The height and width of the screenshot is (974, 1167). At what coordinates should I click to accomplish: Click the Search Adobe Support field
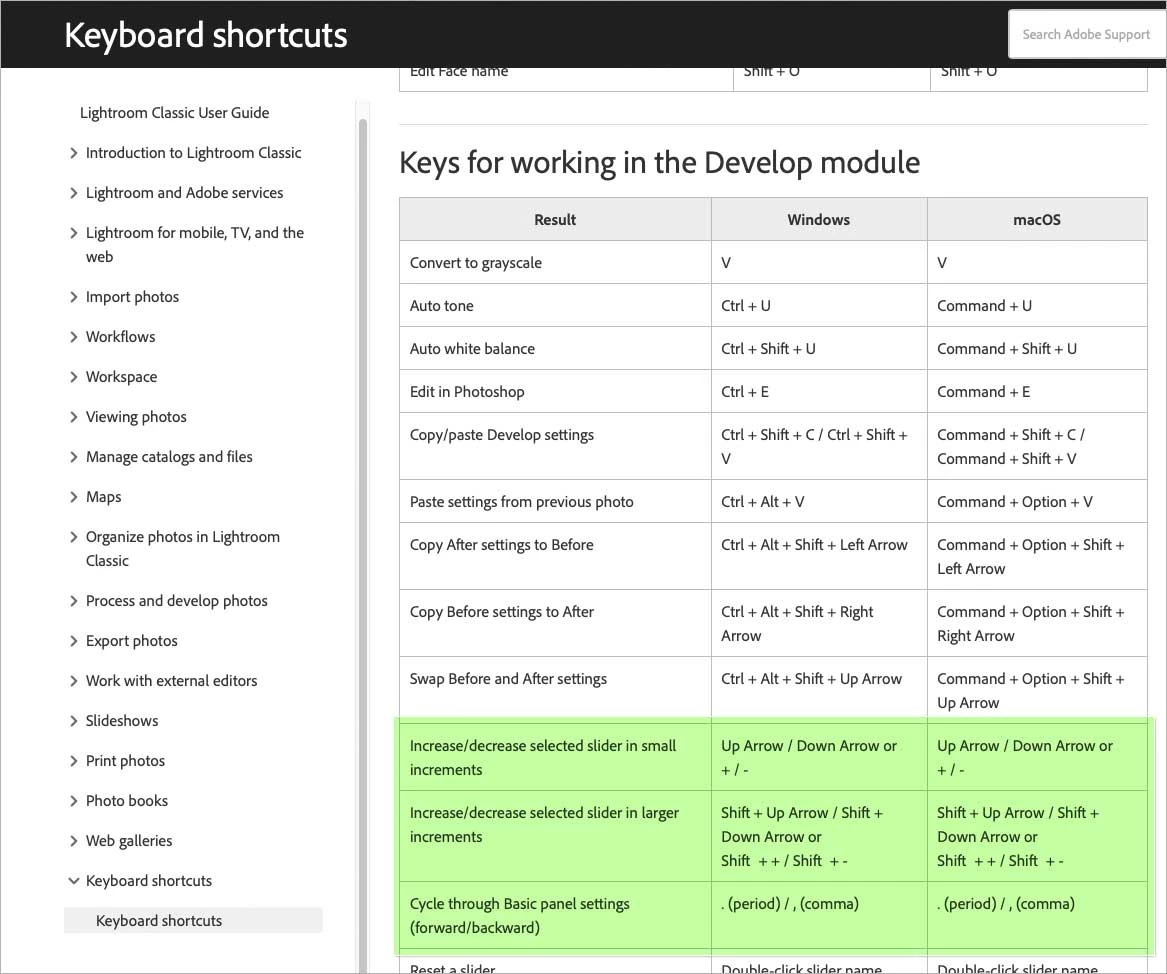[1087, 34]
